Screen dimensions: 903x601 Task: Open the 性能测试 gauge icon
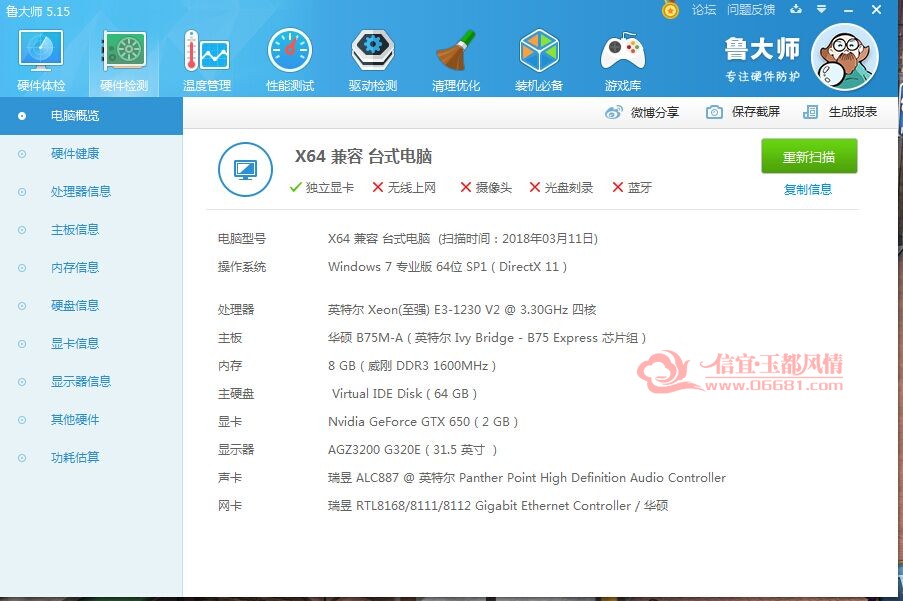(290, 51)
